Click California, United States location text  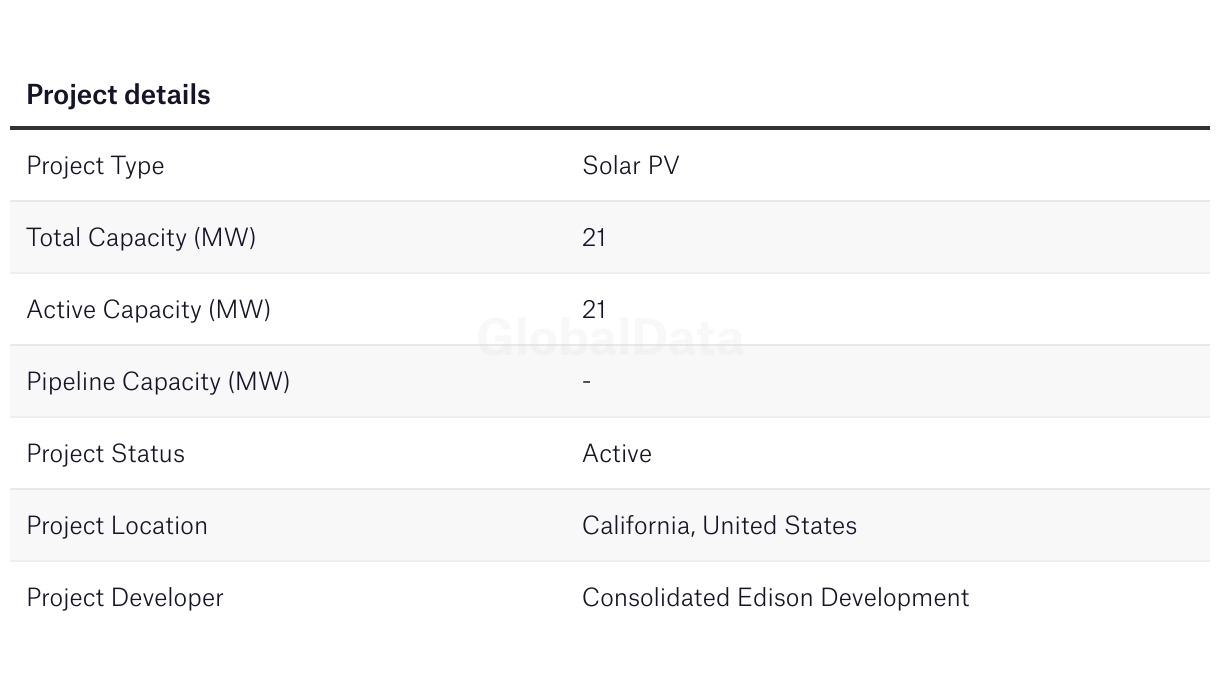point(719,526)
